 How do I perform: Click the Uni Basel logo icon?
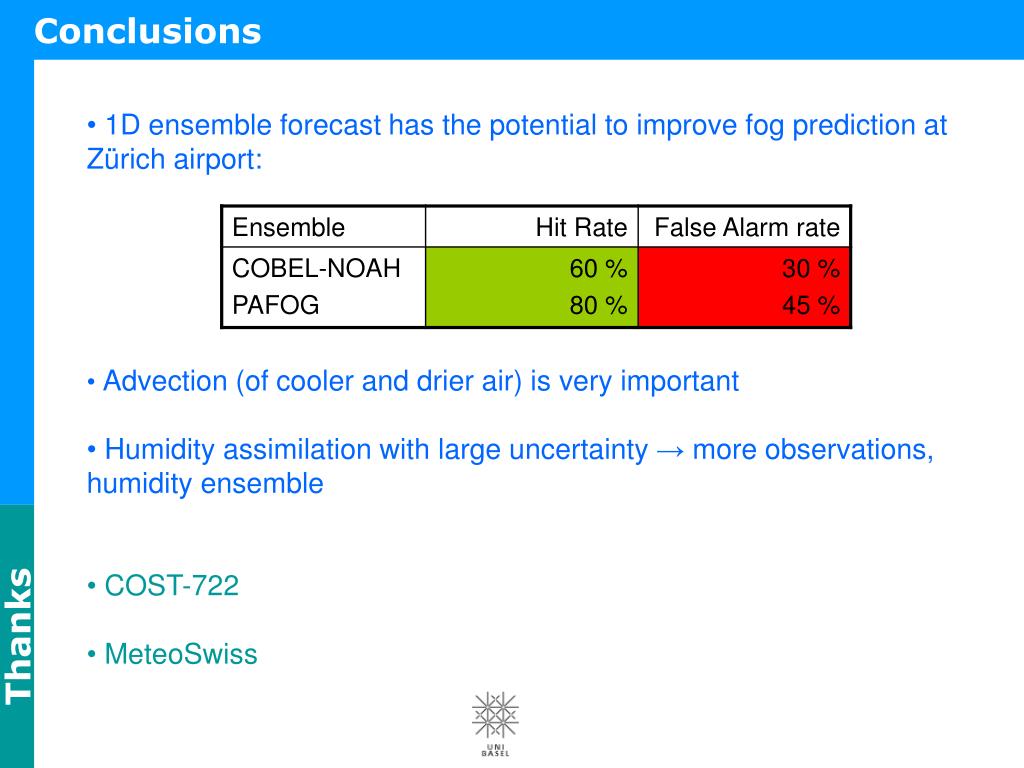pos(495,724)
